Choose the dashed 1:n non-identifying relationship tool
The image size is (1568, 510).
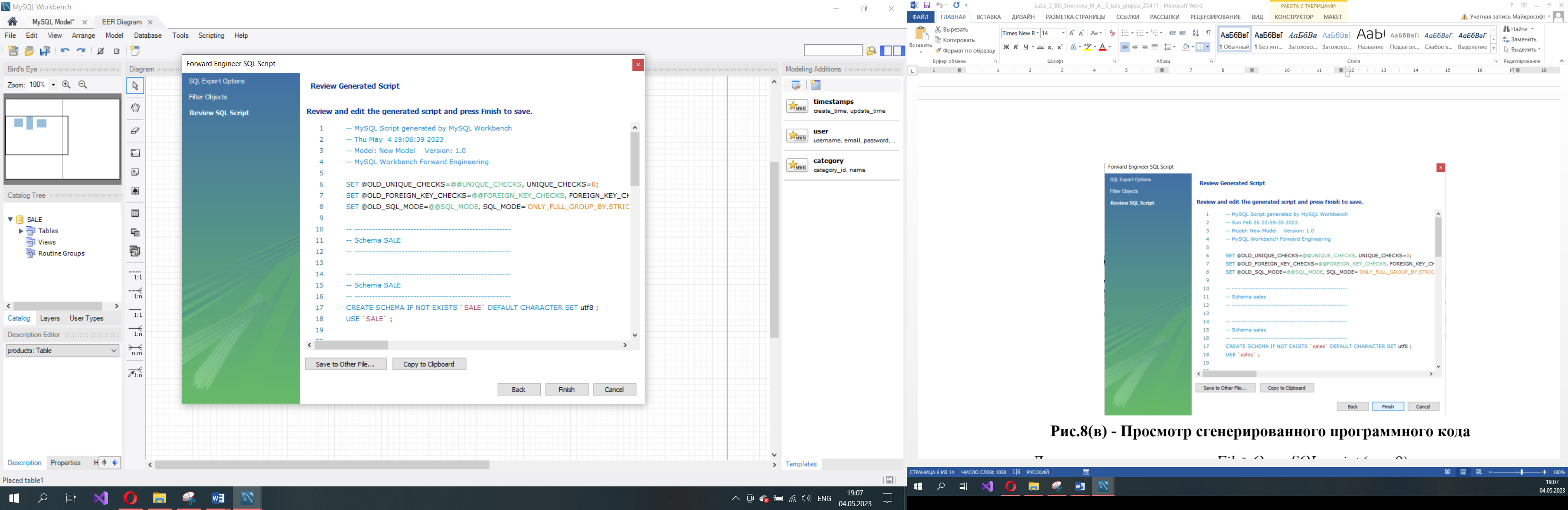(136, 293)
